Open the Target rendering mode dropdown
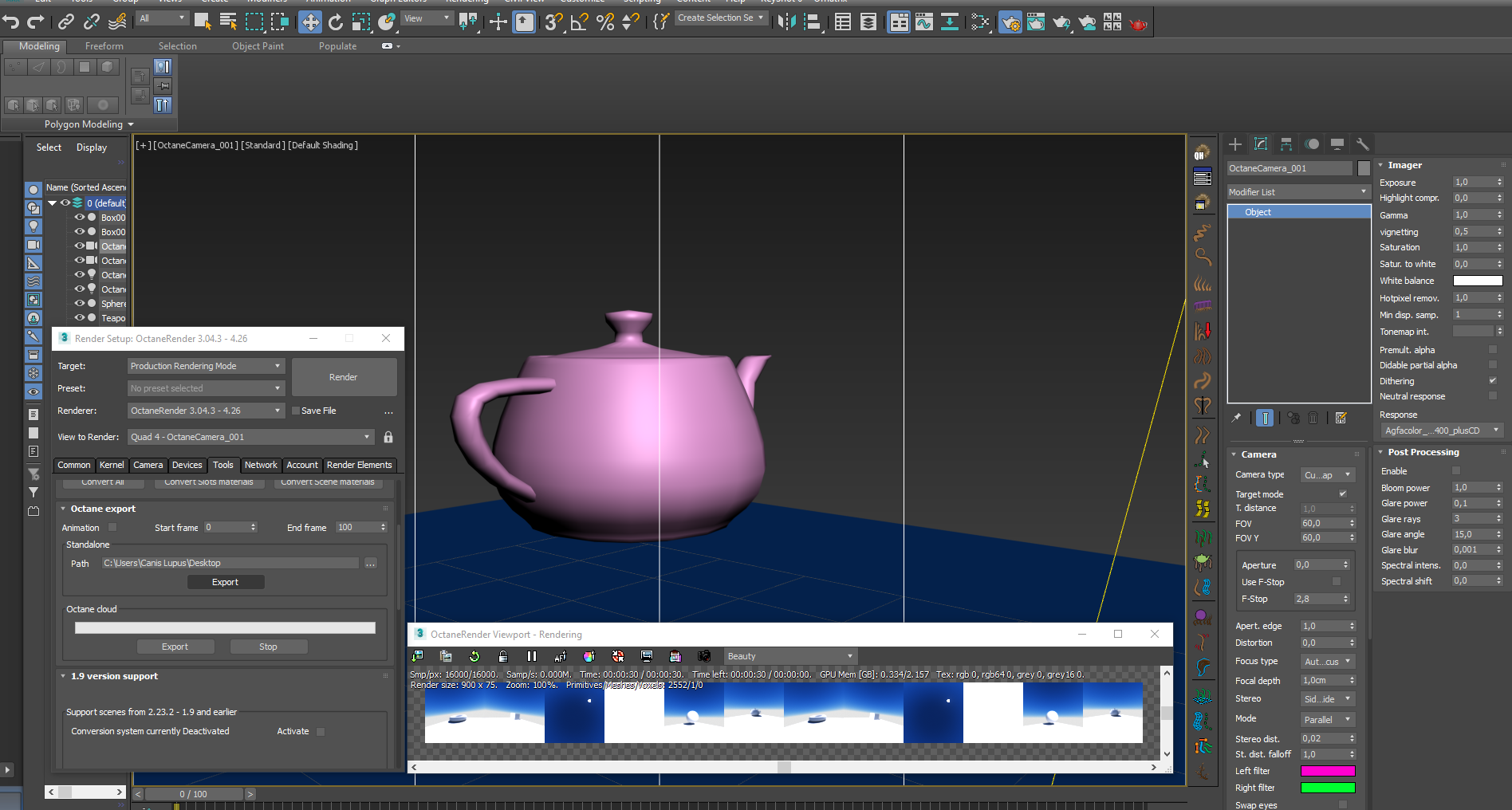This screenshot has height=810, width=1512. [x=206, y=366]
